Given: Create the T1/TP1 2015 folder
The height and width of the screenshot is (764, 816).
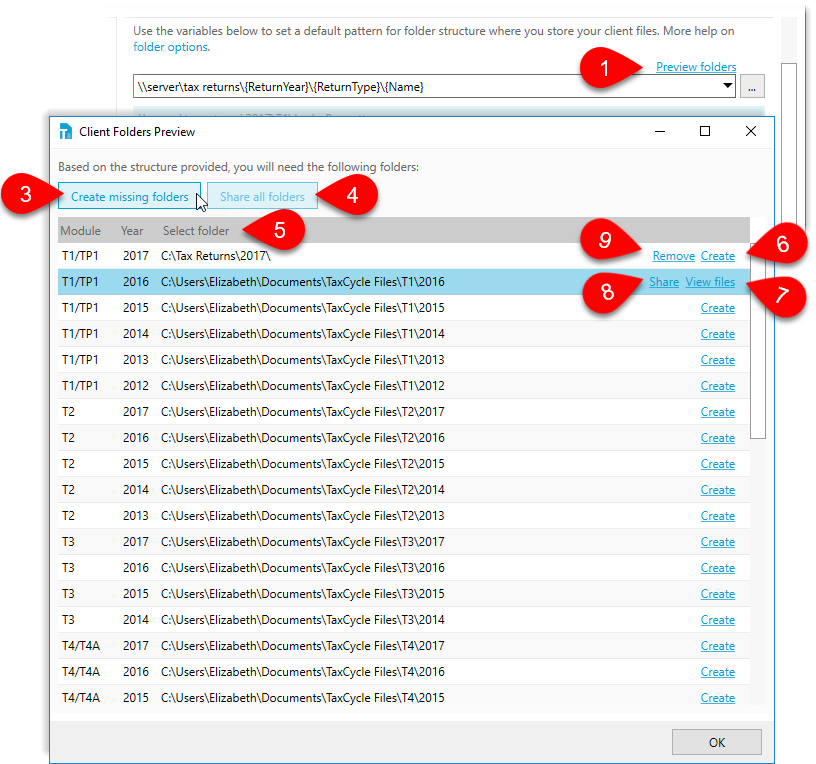Looking at the screenshot, I should [718, 308].
